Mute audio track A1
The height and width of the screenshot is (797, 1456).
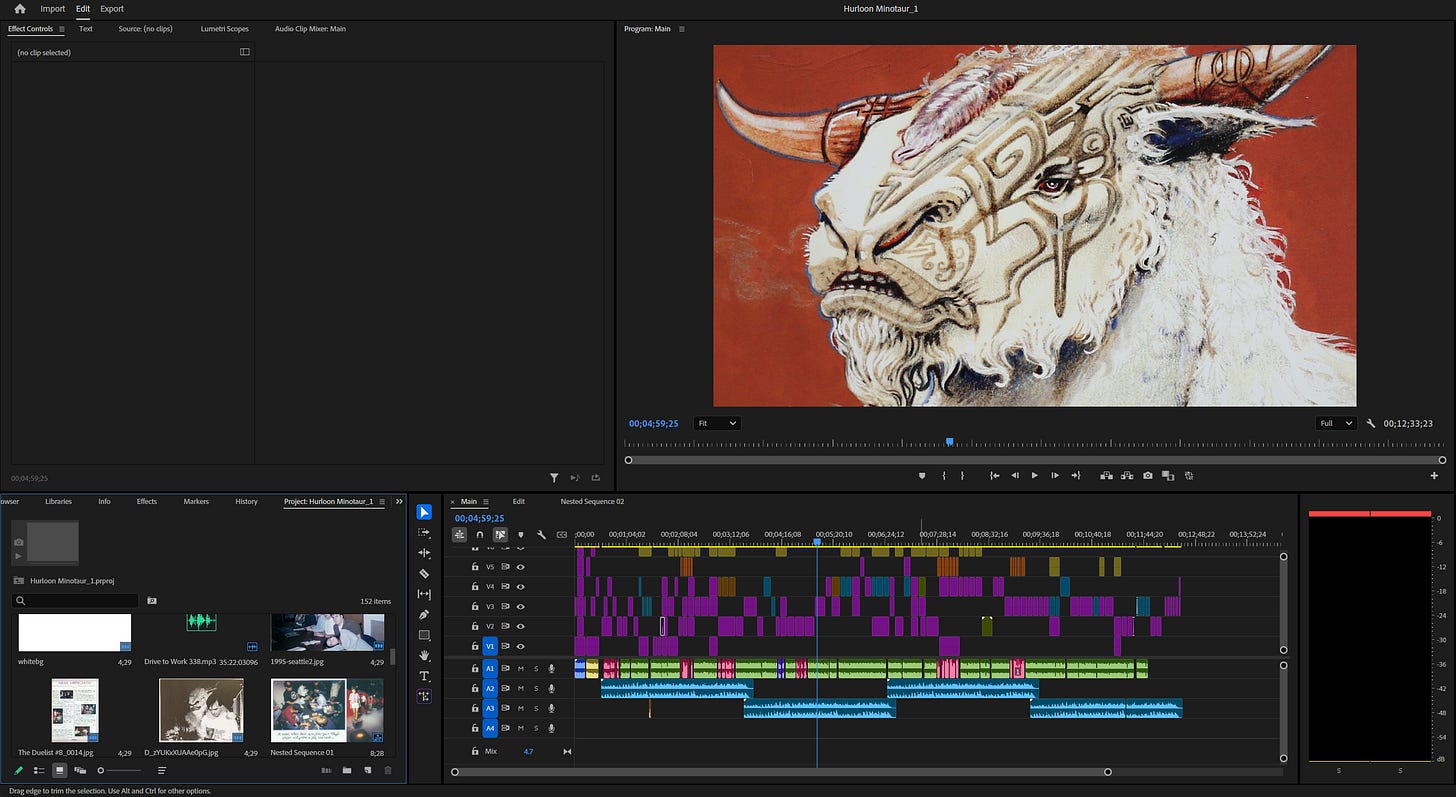pyautogui.click(x=520, y=669)
